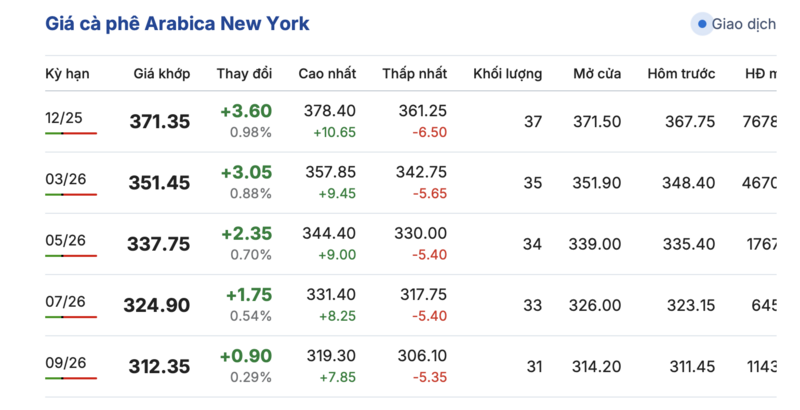Click the Mở cửa column header

(596, 74)
